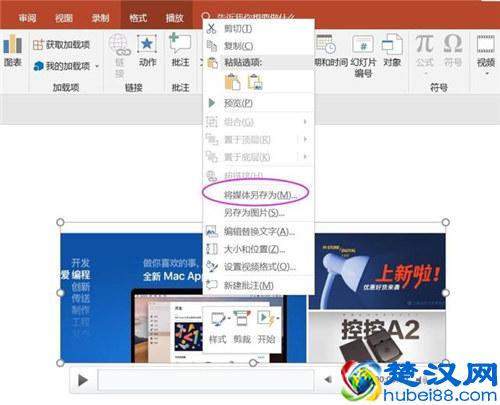Open the 置于底层(K) submenu arrow
The width and height of the screenshot is (500, 405).
point(305,157)
